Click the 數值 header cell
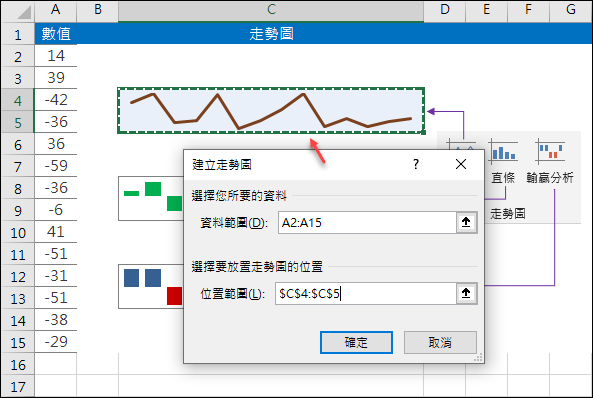The image size is (593, 398). tap(56, 34)
